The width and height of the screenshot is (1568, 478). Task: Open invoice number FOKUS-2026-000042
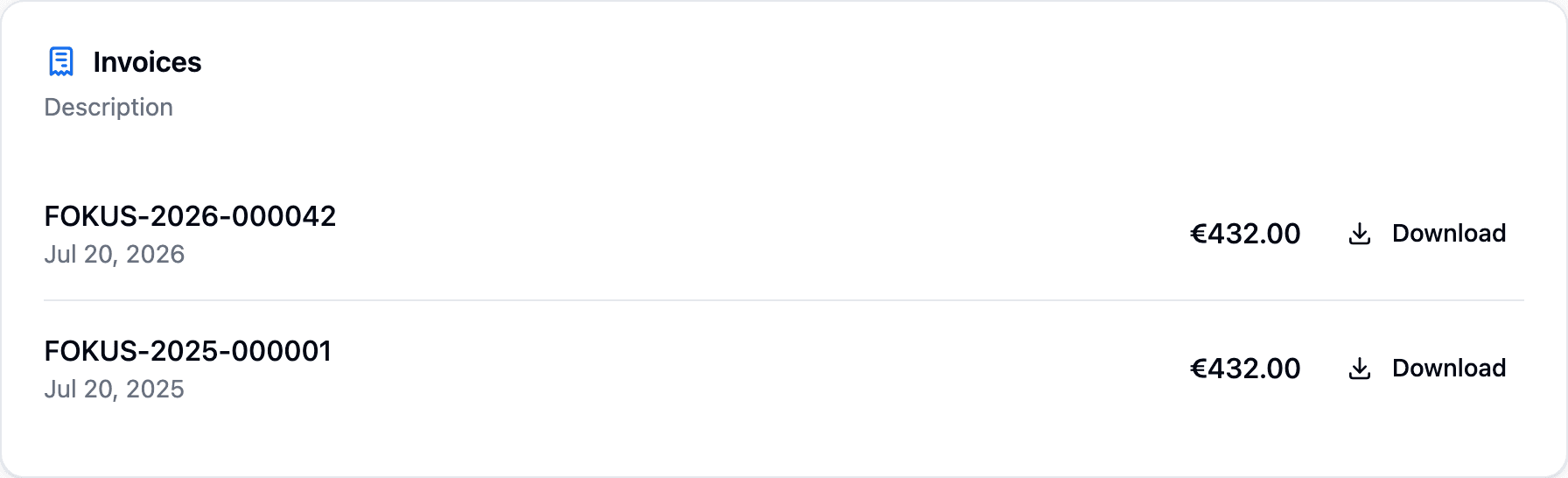190,216
